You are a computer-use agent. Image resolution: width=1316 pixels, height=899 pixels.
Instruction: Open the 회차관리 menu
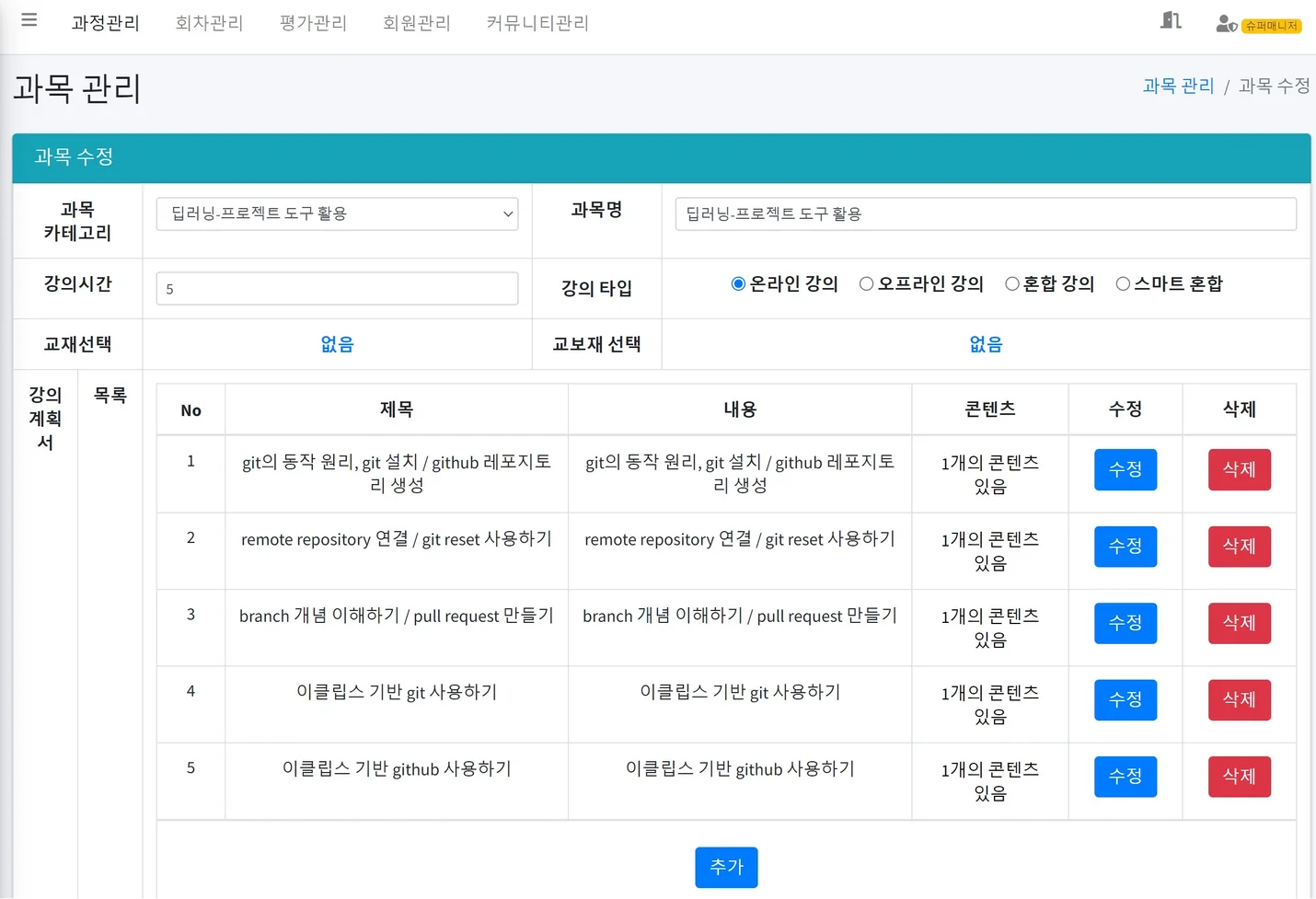click(x=210, y=23)
